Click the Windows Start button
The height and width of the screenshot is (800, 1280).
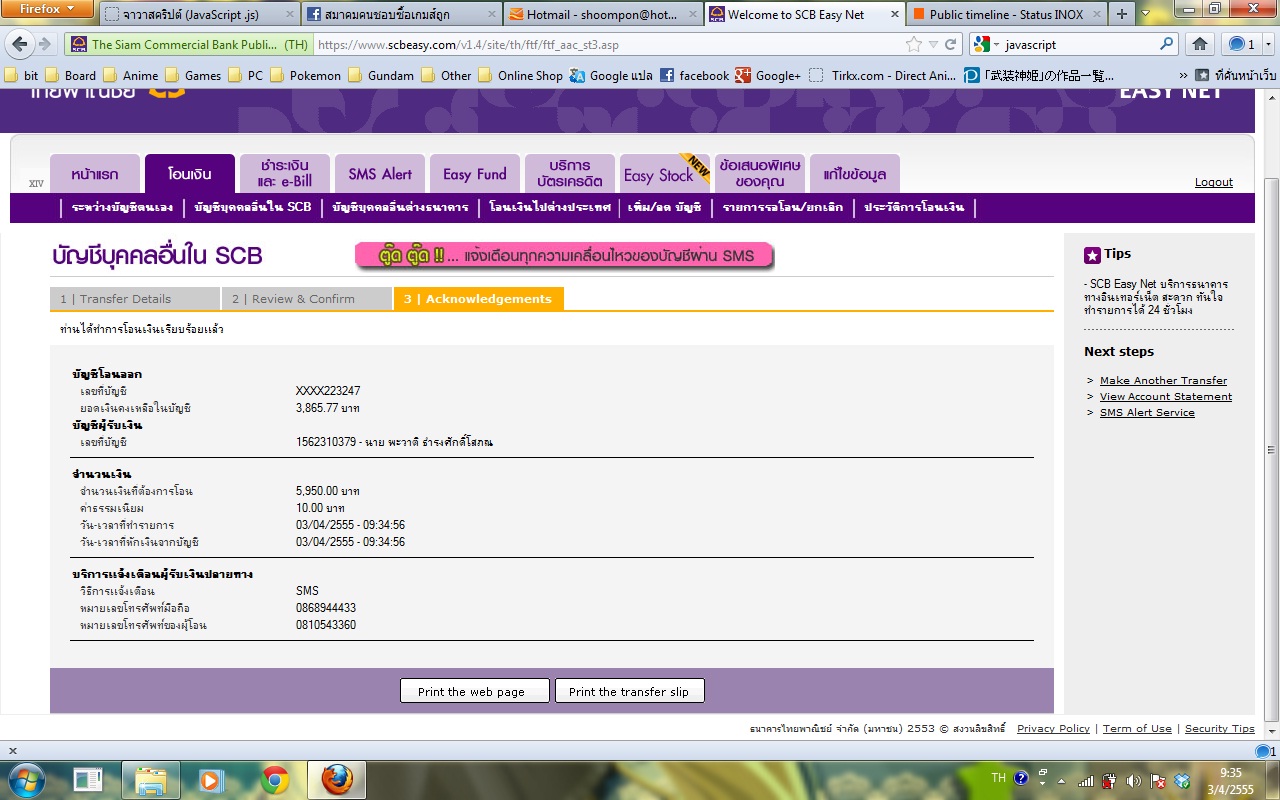coord(25,780)
